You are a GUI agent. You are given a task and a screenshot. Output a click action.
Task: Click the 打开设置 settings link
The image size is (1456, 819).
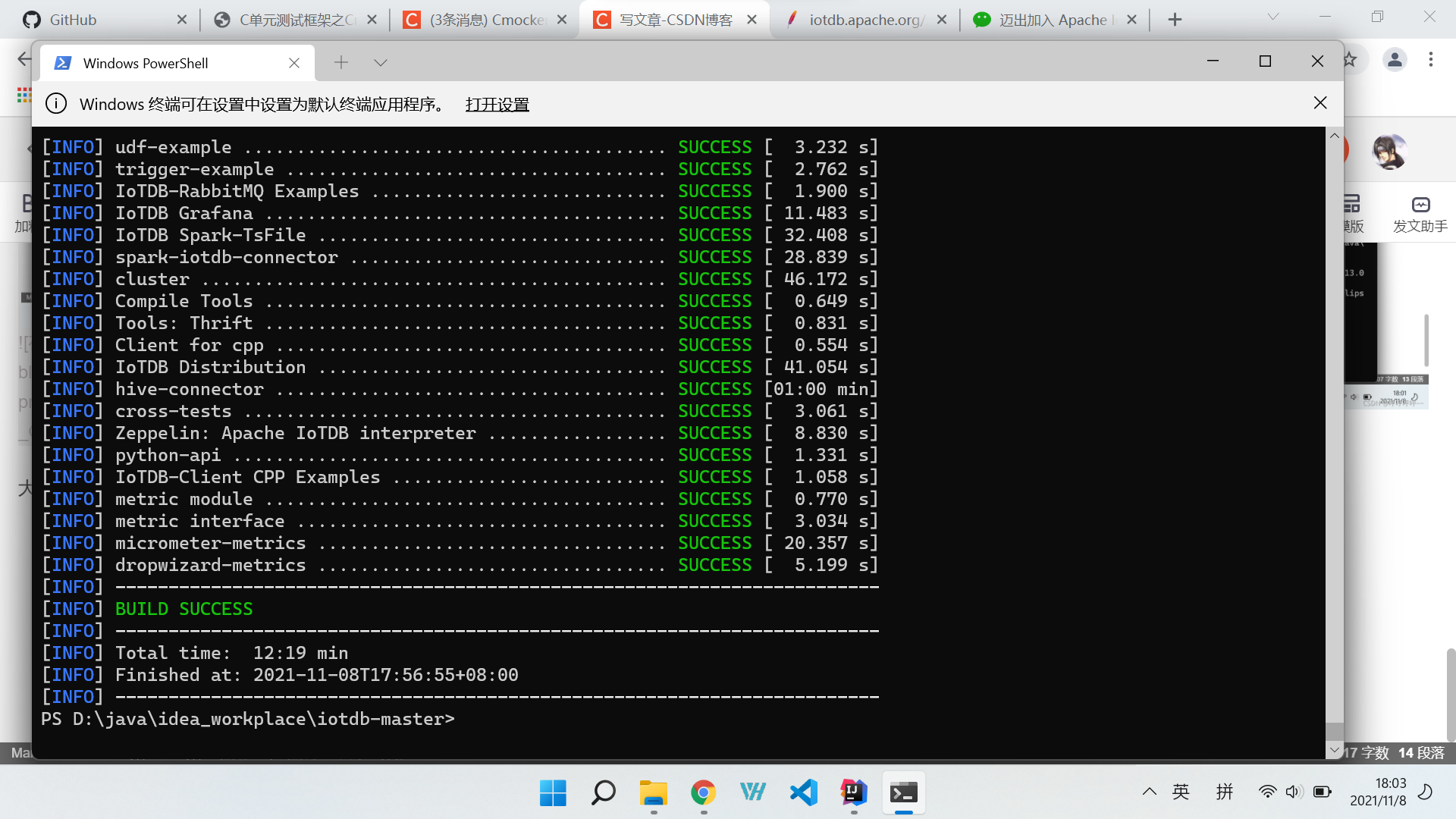pyautogui.click(x=497, y=104)
